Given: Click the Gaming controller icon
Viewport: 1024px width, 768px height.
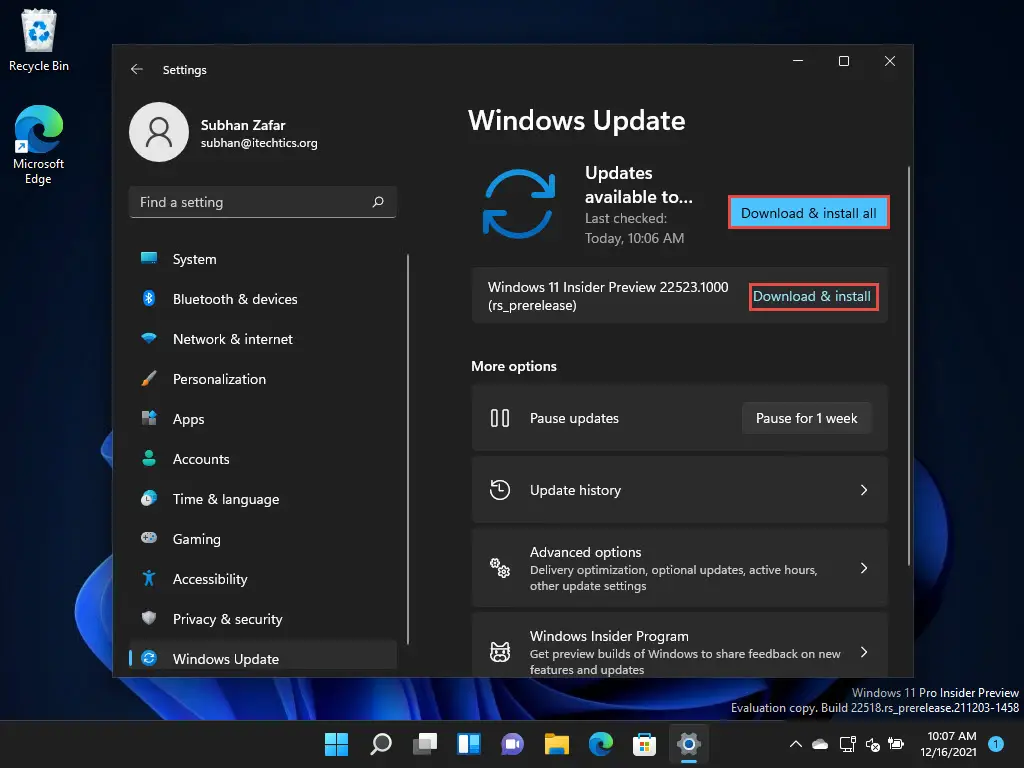Looking at the screenshot, I should tap(149, 538).
